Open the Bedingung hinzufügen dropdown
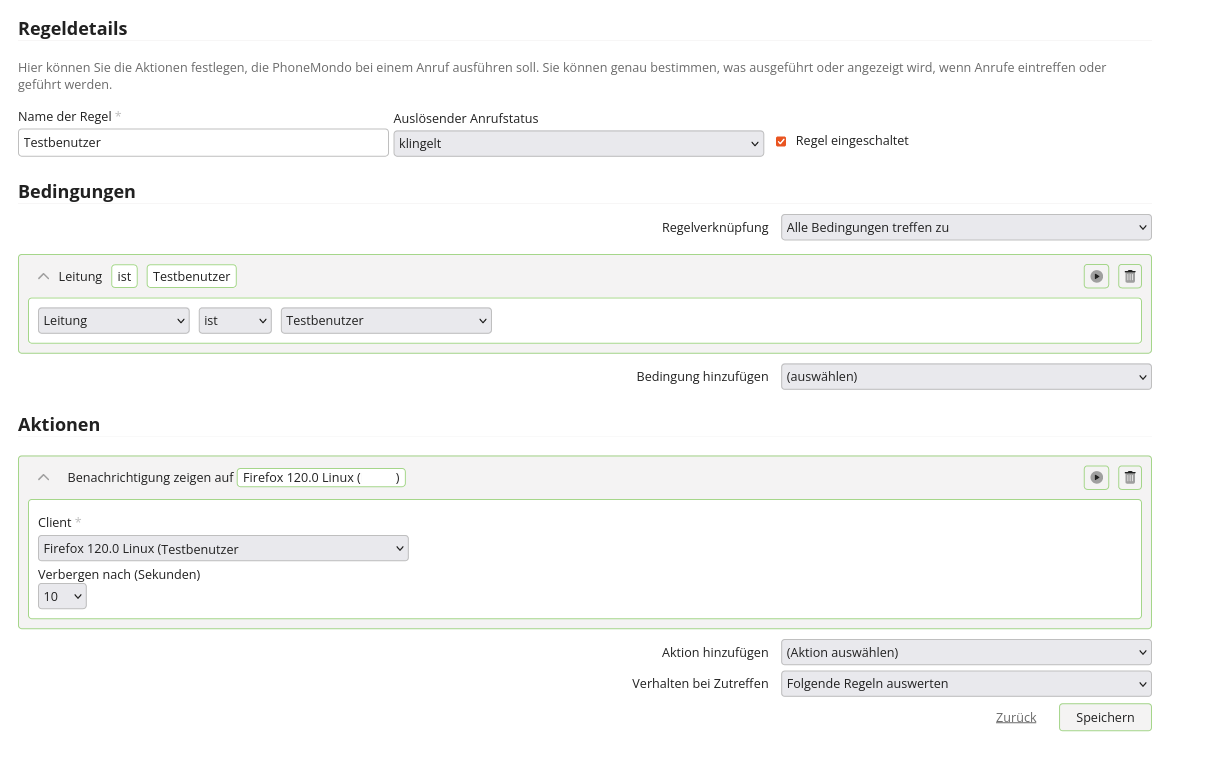 pos(965,377)
